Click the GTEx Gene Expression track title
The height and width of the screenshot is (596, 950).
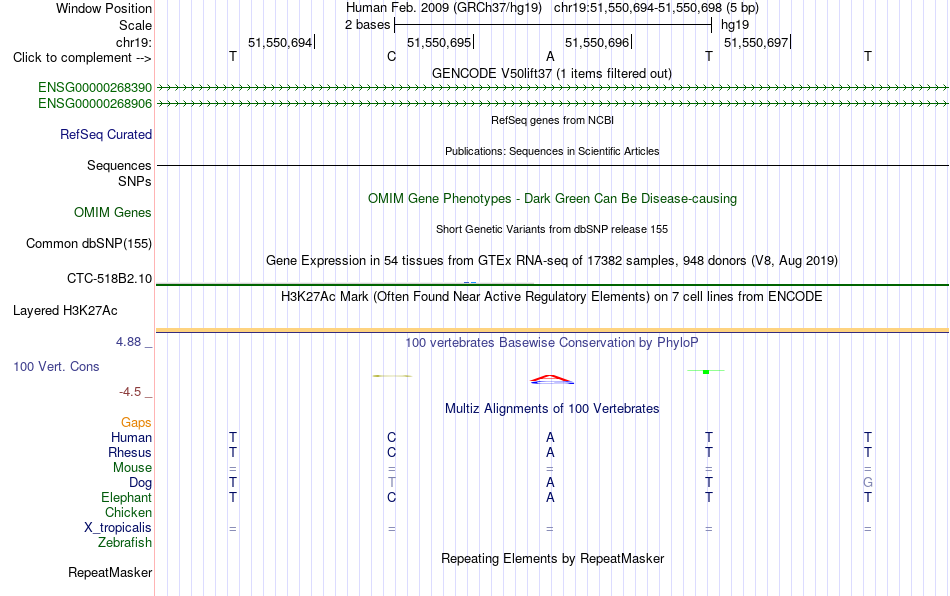point(552,260)
